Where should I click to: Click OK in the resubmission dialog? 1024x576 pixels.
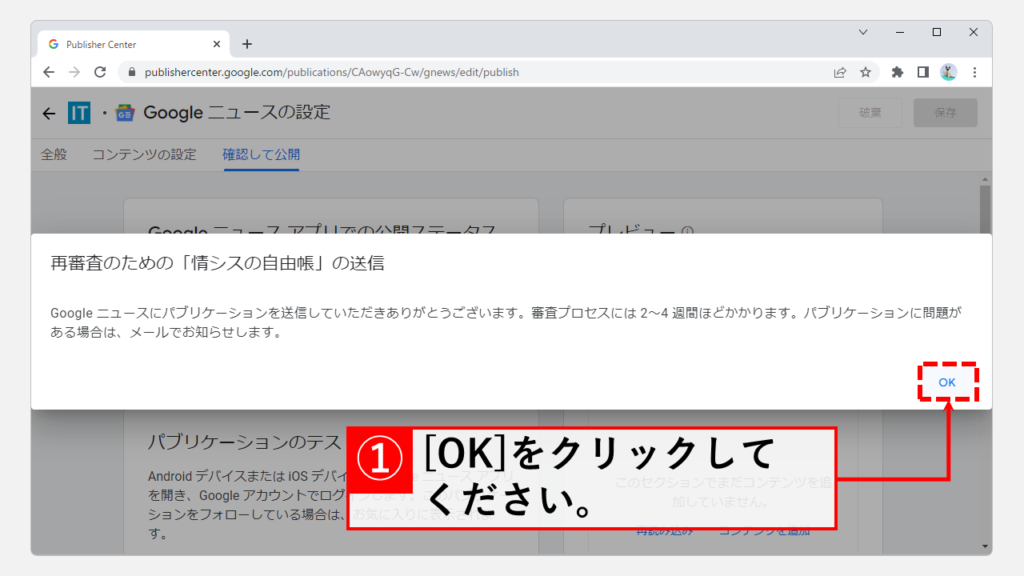(x=946, y=383)
